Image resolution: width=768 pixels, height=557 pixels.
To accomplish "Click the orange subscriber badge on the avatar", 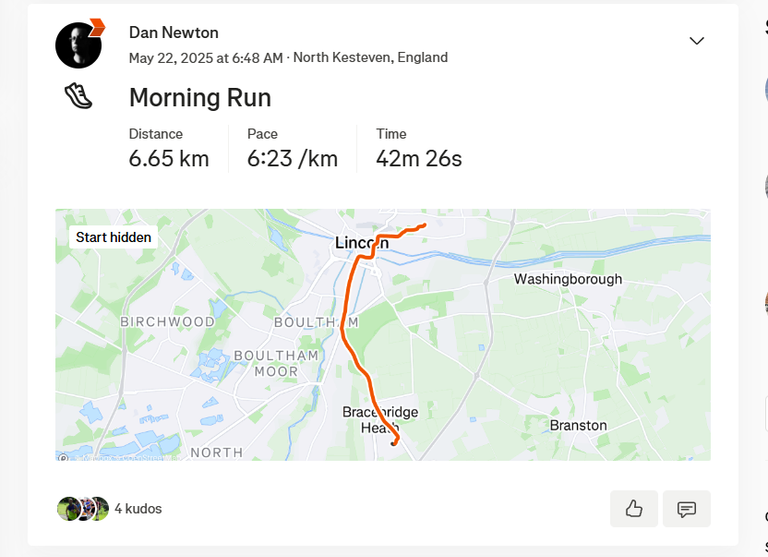I will coord(97,27).
